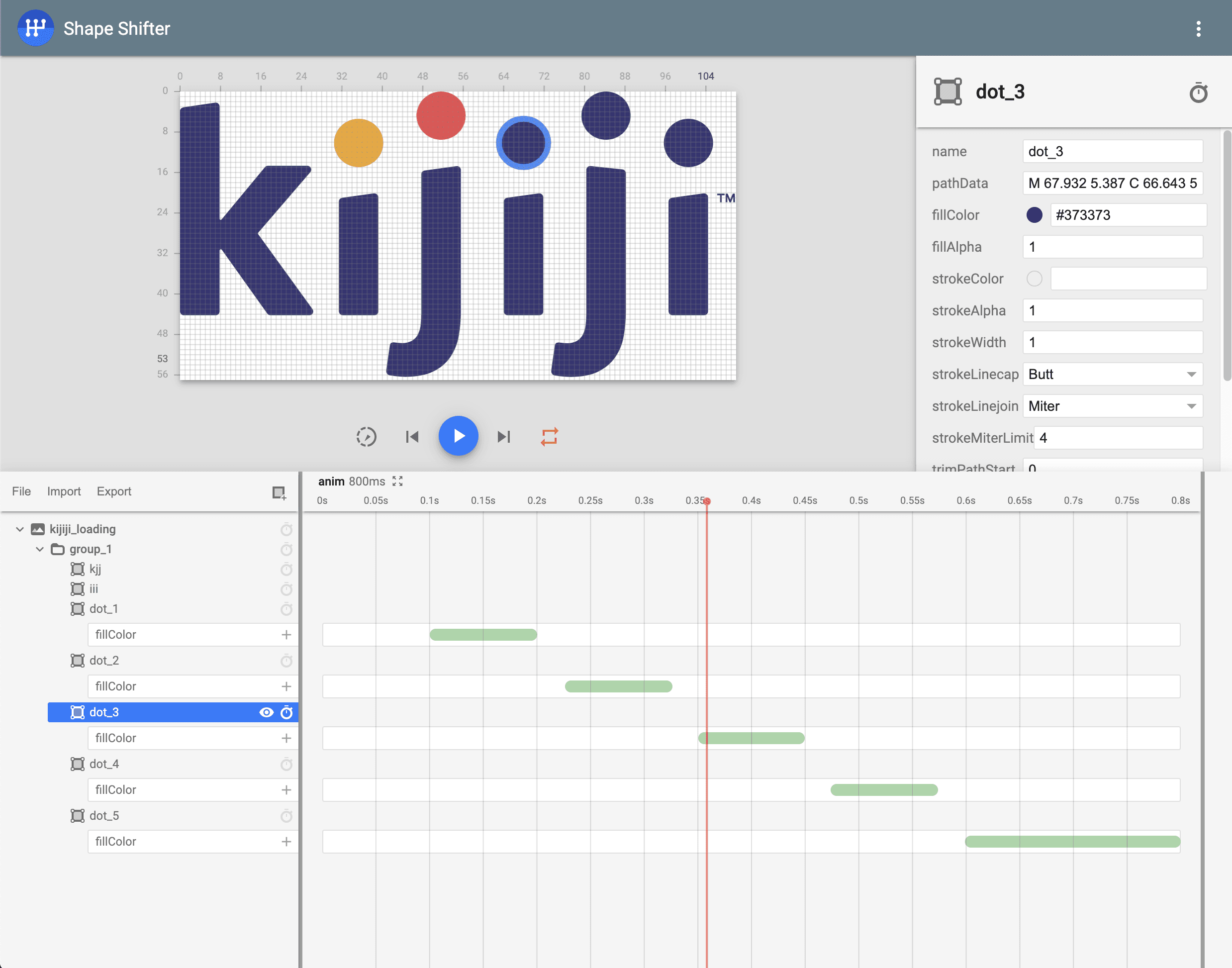This screenshot has width=1232, height=968.
Task: Add fillColor animation block for dot_1
Action: tap(286, 635)
